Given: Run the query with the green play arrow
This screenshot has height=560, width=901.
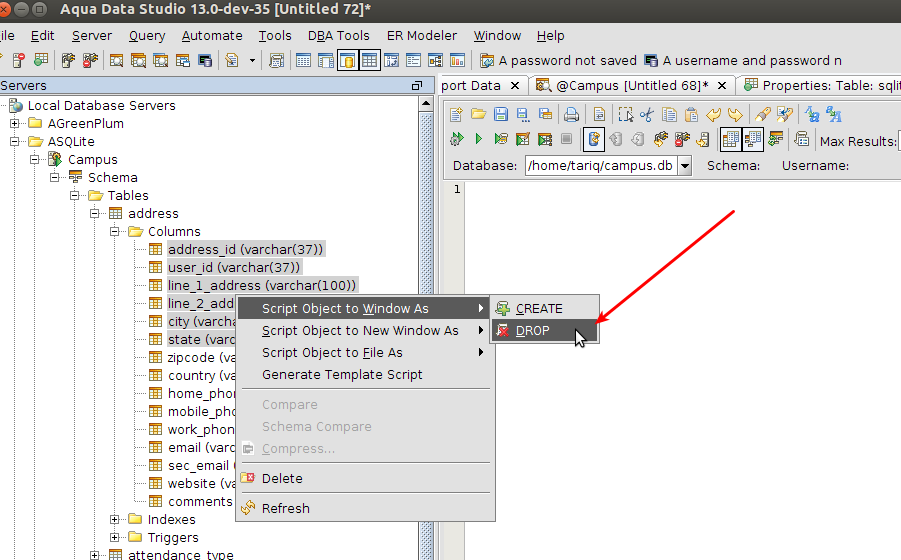Looking at the screenshot, I should pos(479,139).
